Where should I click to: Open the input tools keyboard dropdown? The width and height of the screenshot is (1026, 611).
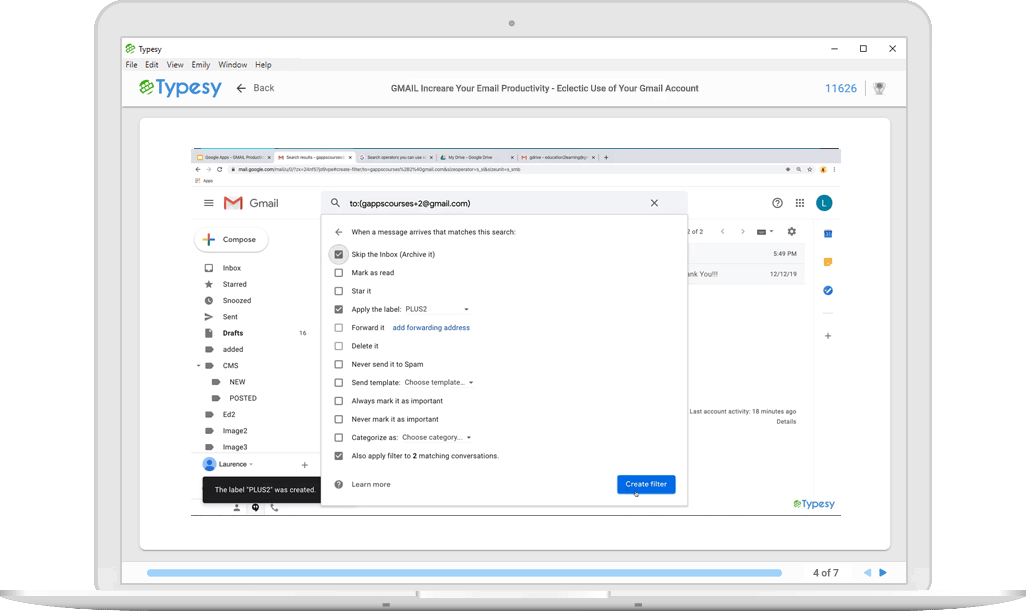tap(765, 232)
